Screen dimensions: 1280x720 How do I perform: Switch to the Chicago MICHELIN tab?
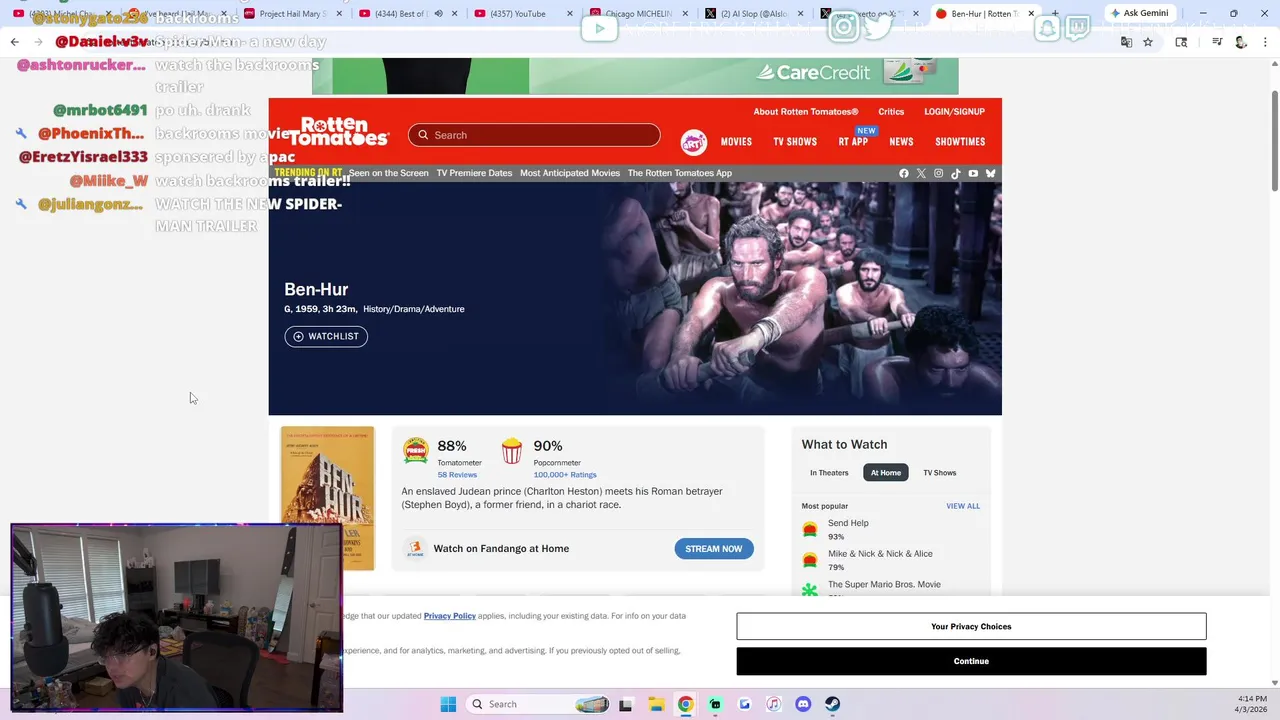pos(637,14)
